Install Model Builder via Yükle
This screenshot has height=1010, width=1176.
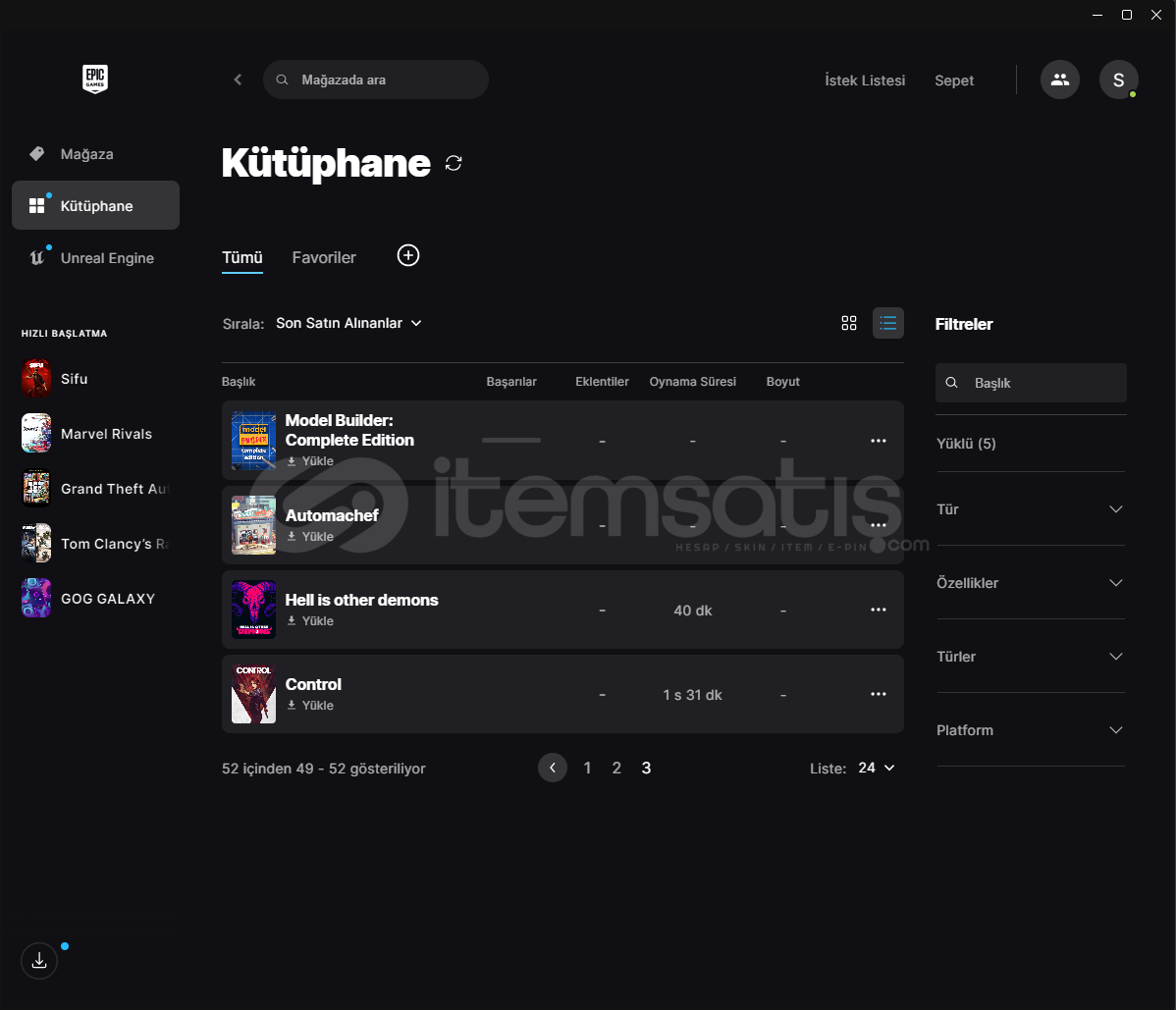310,461
